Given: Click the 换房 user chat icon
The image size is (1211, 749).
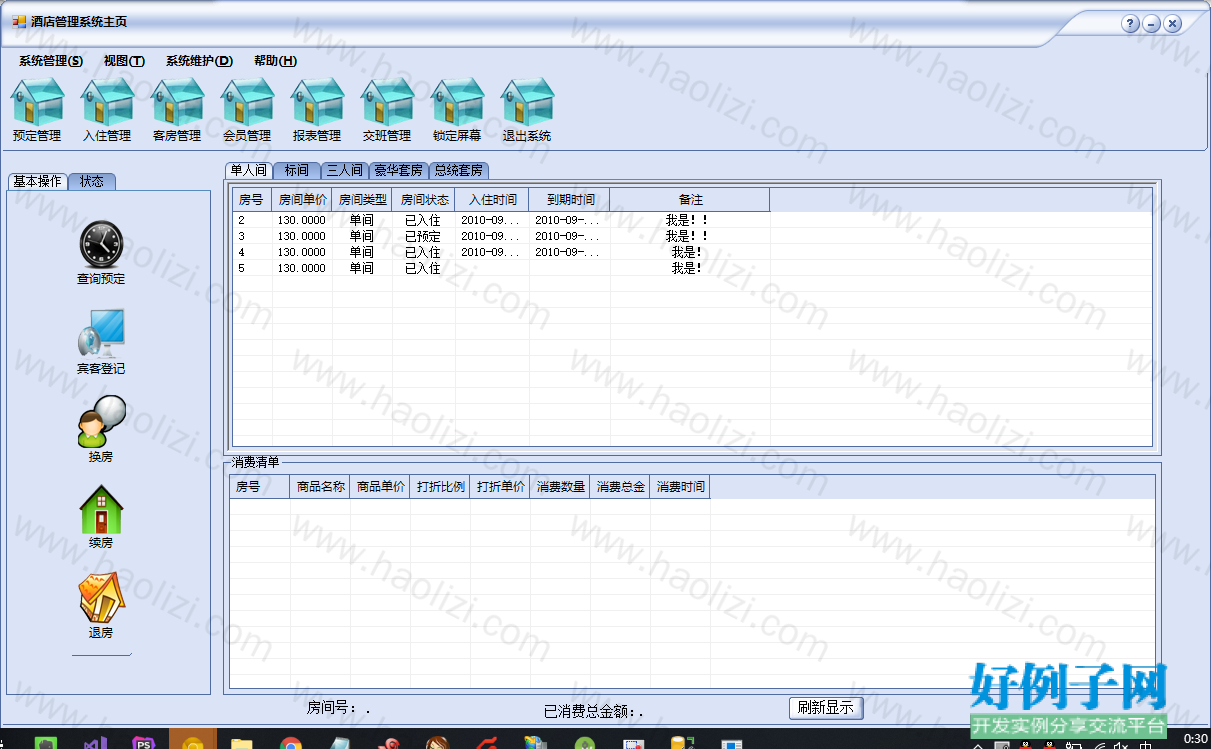Looking at the screenshot, I should point(101,421).
